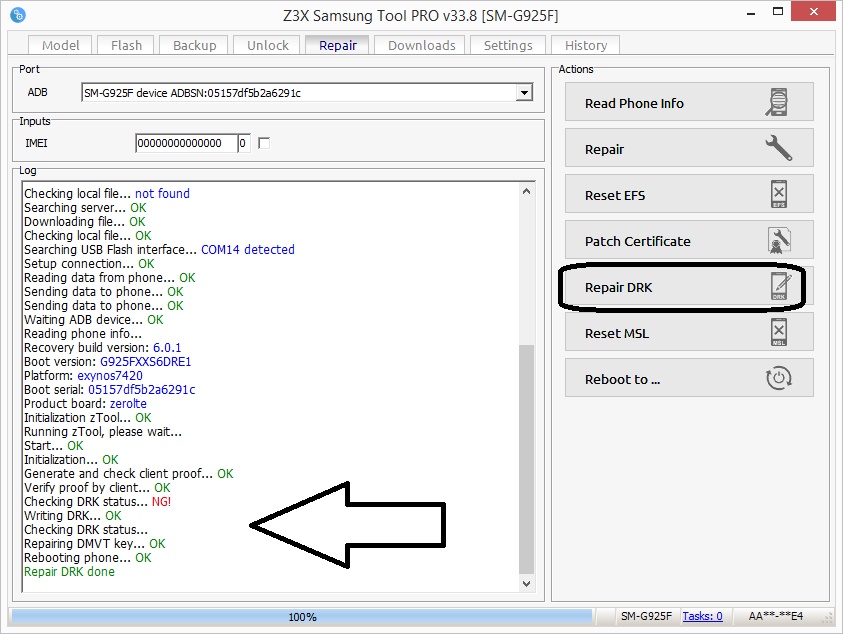The image size is (843, 634).
Task: Click the 'Repair DRK done' log line
Action: coord(69,572)
